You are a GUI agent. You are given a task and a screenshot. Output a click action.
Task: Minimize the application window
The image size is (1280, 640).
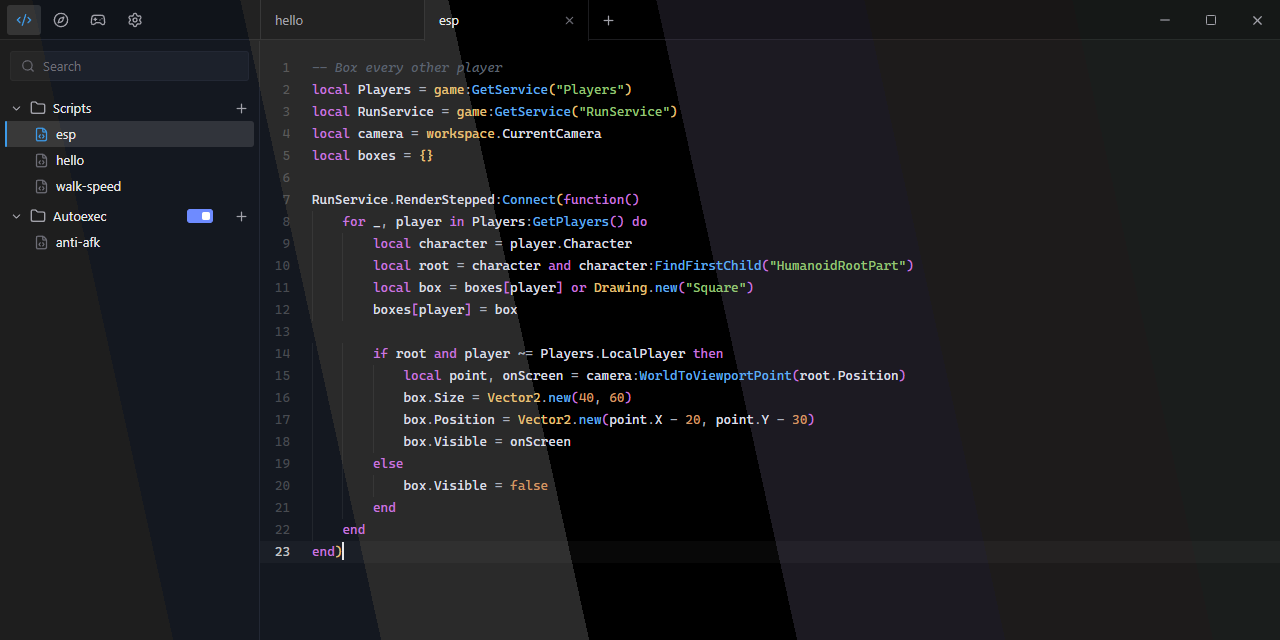tap(1164, 20)
